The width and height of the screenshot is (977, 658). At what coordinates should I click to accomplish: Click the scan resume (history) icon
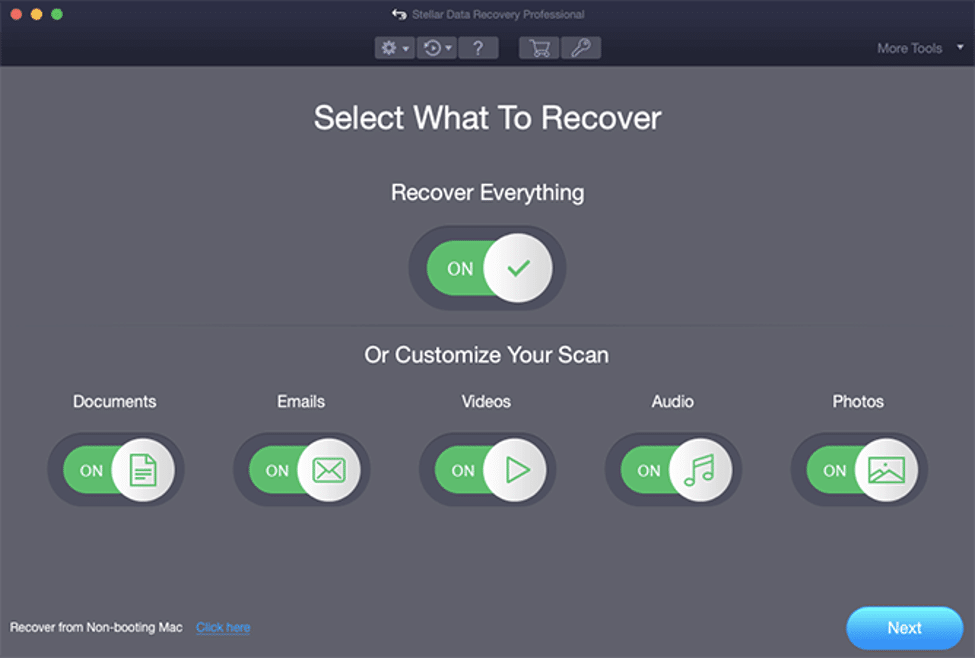tap(431, 47)
